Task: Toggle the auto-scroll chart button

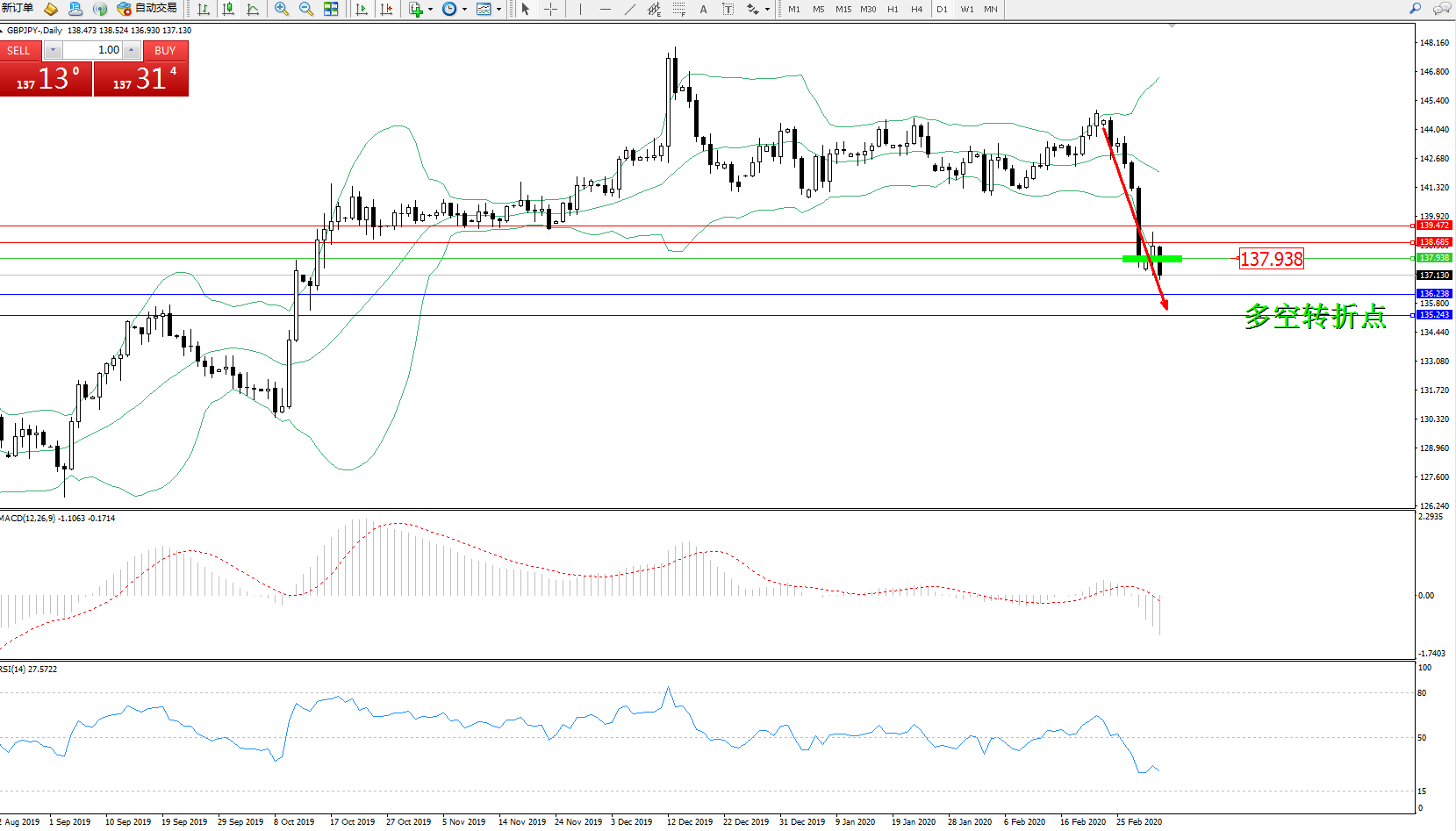Action: pos(361,9)
